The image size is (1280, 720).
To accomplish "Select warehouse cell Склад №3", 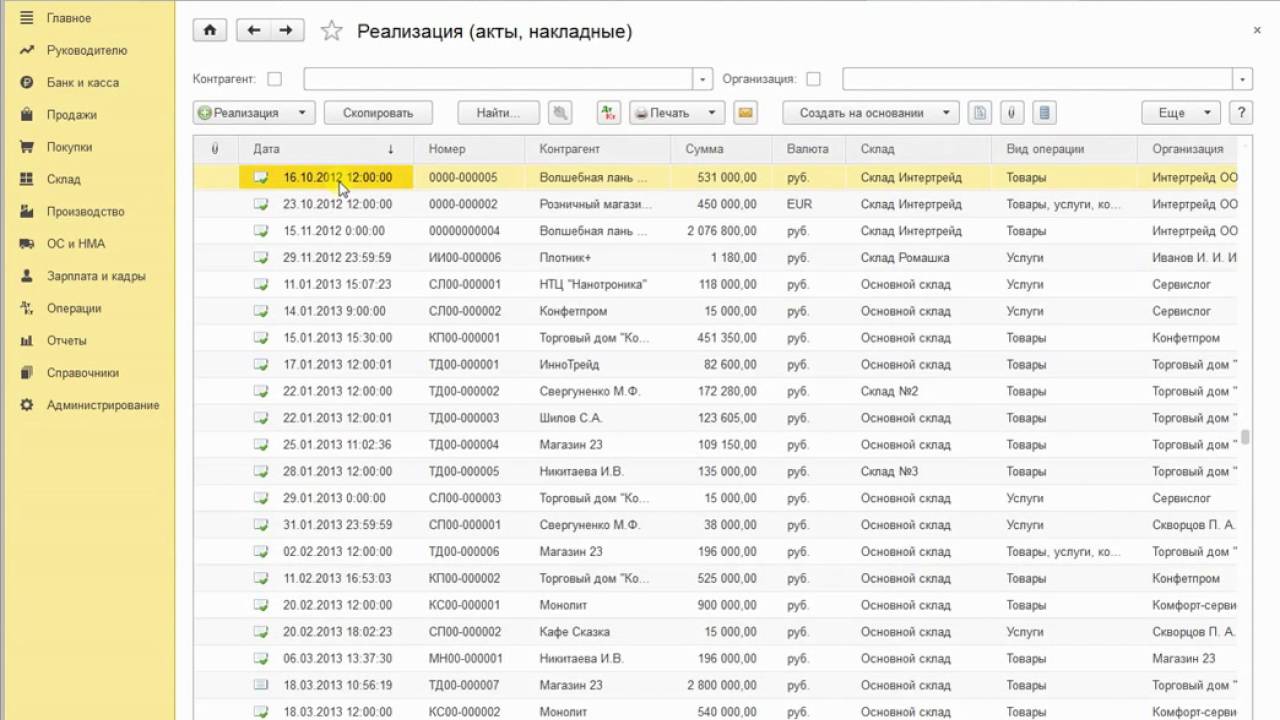I will (x=919, y=471).
